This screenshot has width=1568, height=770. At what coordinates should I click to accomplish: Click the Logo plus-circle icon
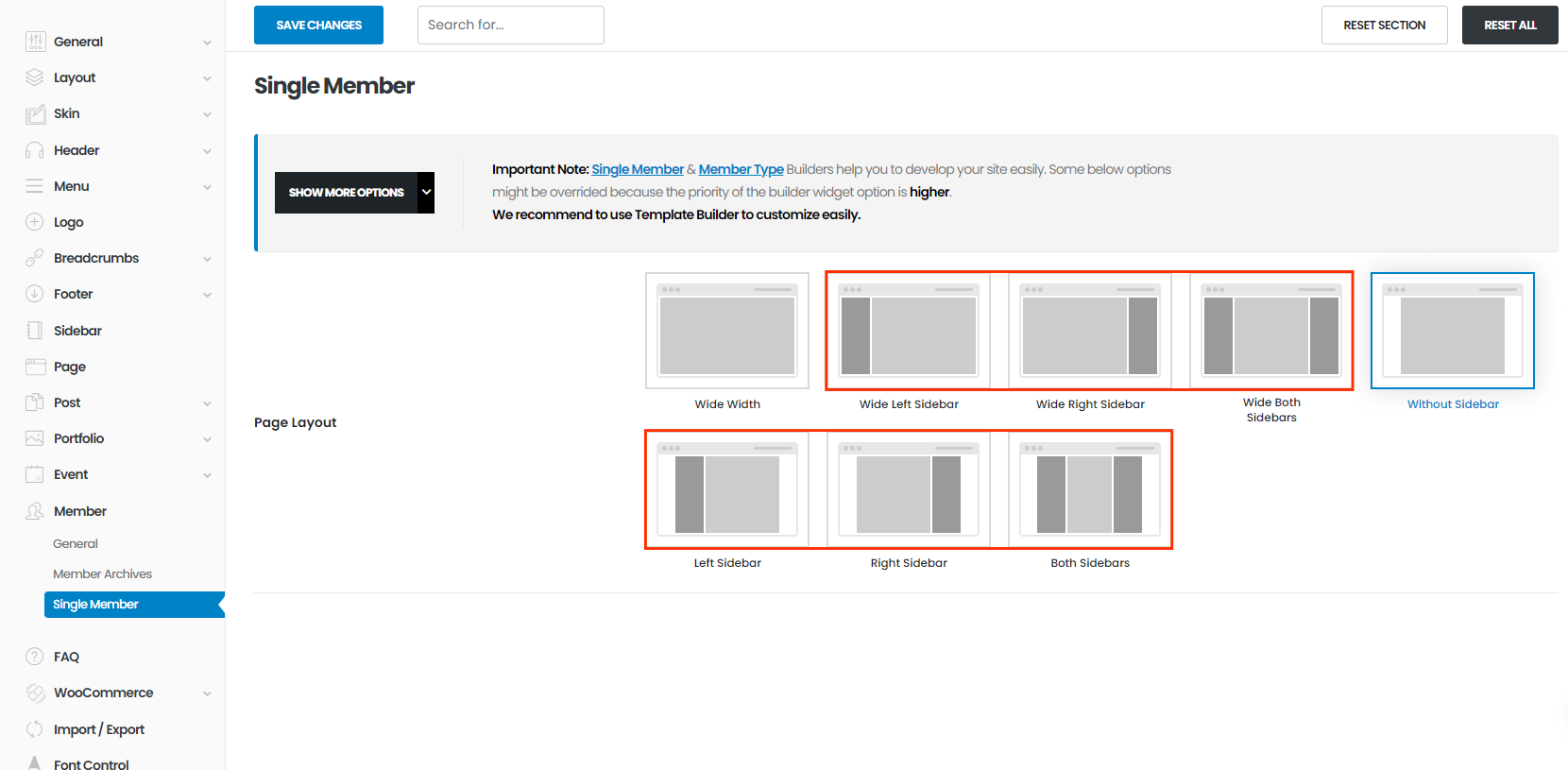(x=35, y=222)
